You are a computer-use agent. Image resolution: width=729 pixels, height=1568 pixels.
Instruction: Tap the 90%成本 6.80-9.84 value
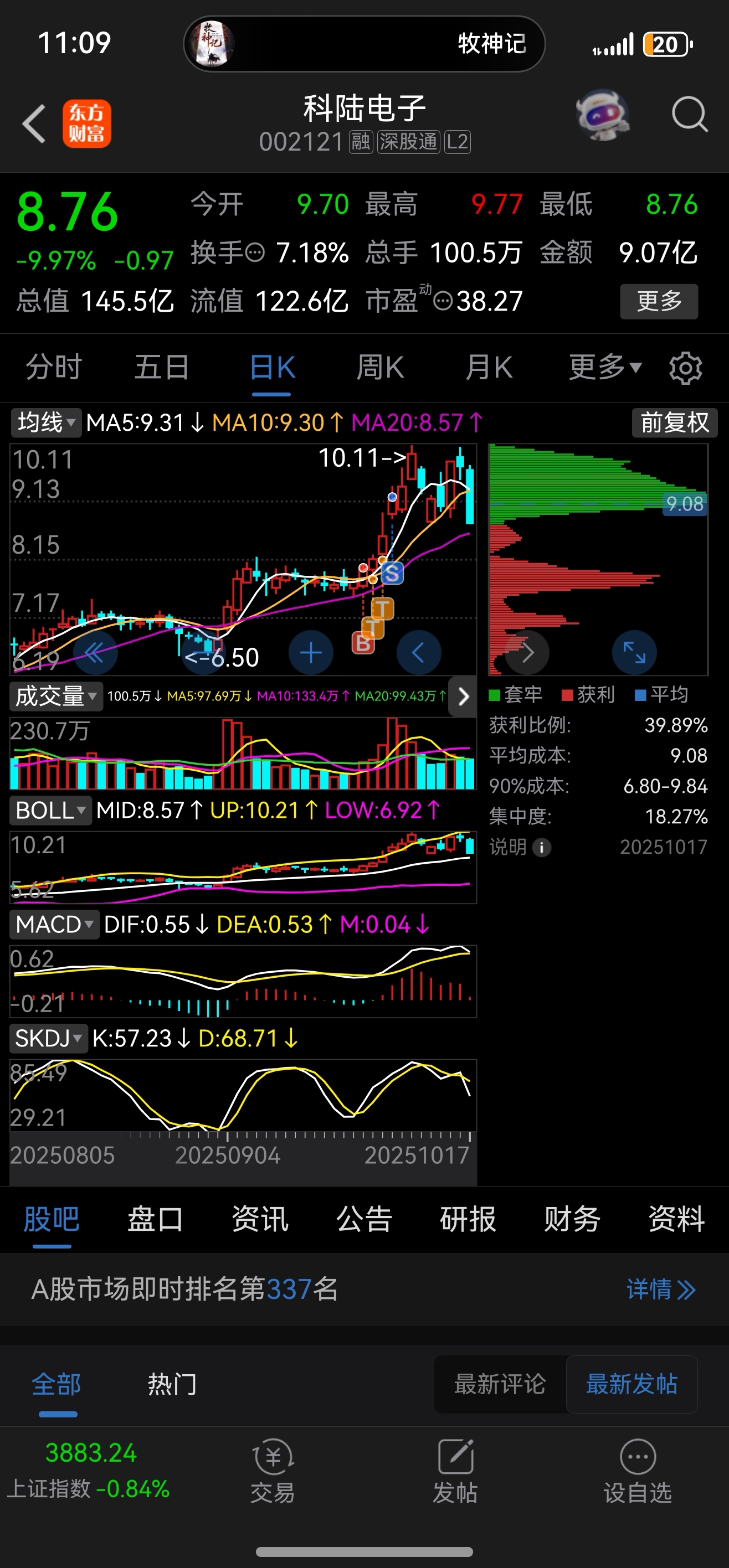[665, 786]
